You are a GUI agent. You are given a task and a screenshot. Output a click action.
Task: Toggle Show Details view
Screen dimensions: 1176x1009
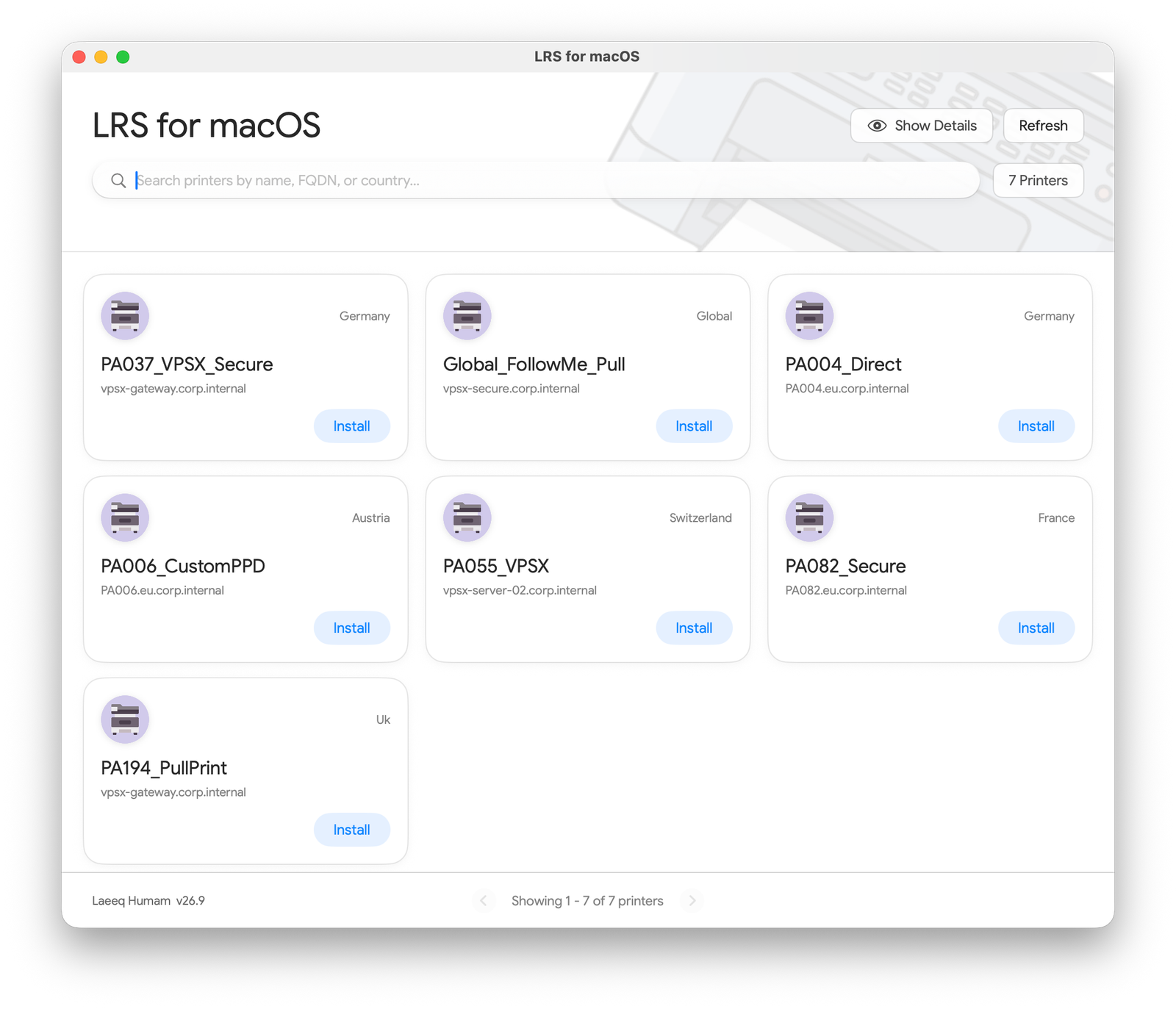pyautogui.click(x=922, y=126)
